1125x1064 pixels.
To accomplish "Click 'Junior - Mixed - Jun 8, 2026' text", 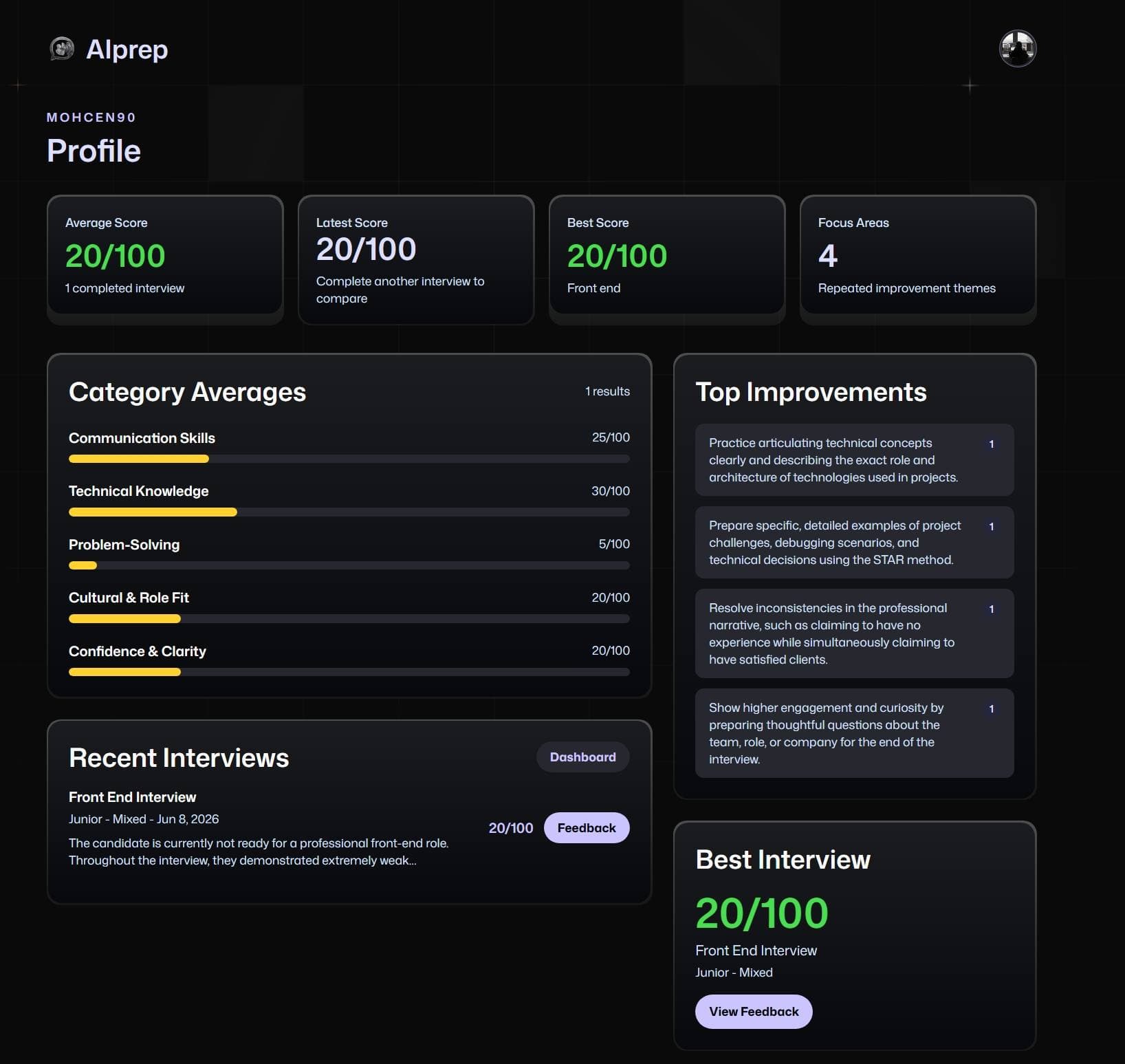I will point(144,818).
